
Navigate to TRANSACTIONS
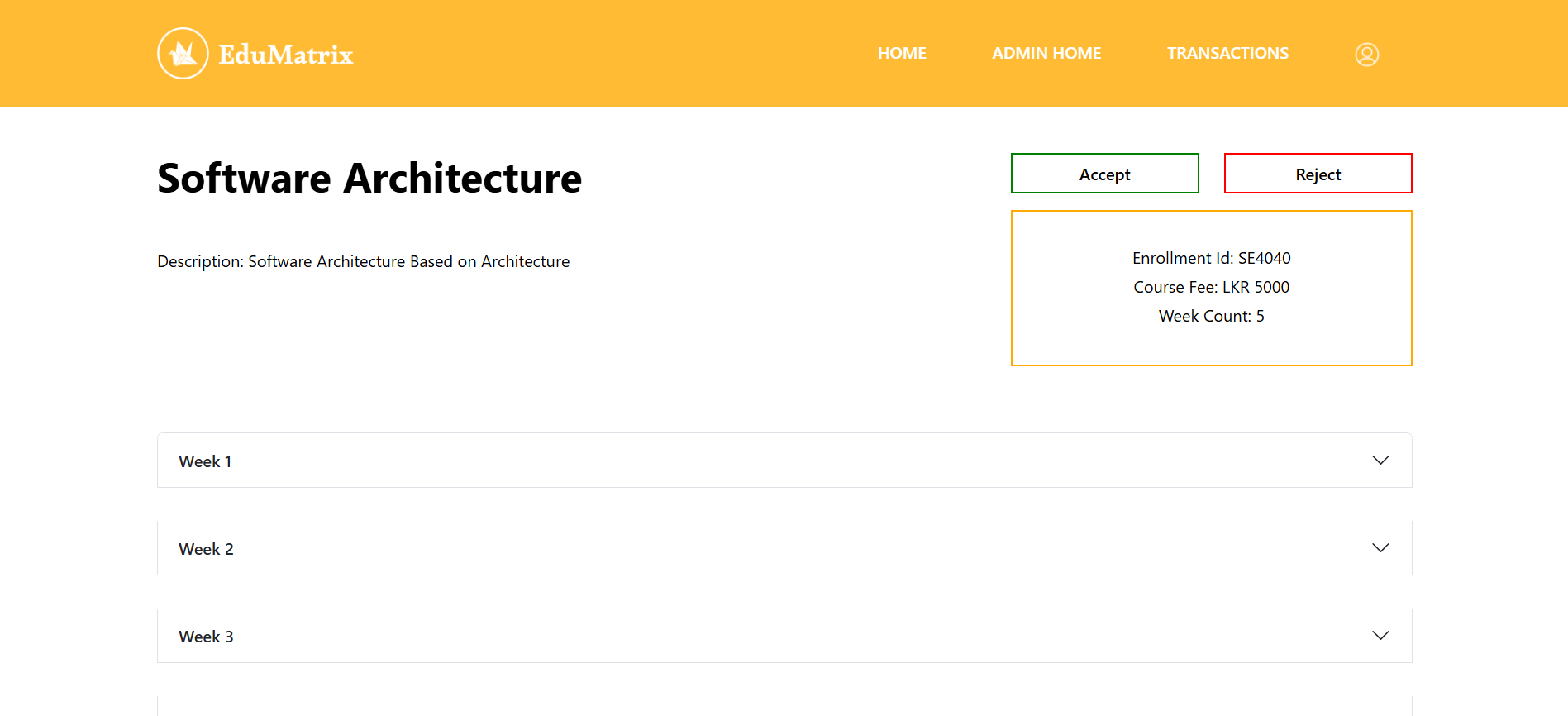coord(1227,53)
